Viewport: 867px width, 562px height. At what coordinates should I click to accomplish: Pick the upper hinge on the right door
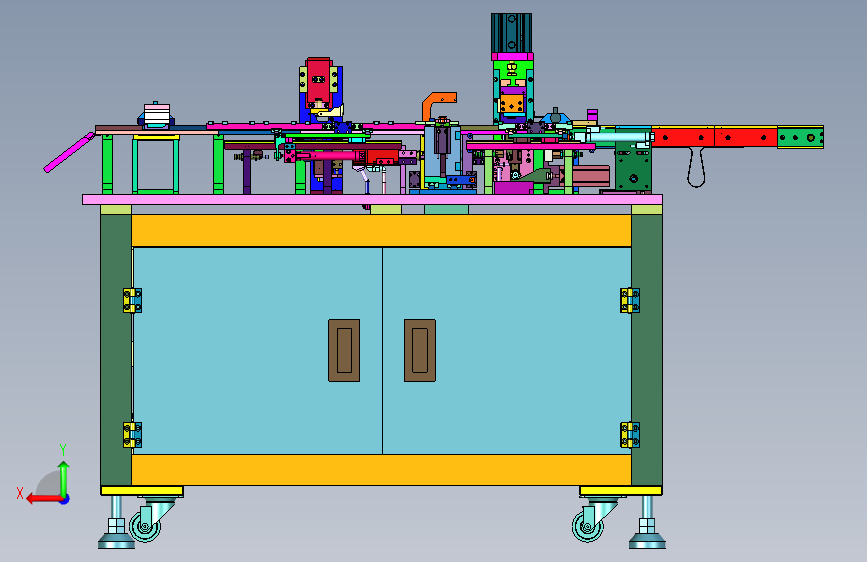(x=630, y=300)
